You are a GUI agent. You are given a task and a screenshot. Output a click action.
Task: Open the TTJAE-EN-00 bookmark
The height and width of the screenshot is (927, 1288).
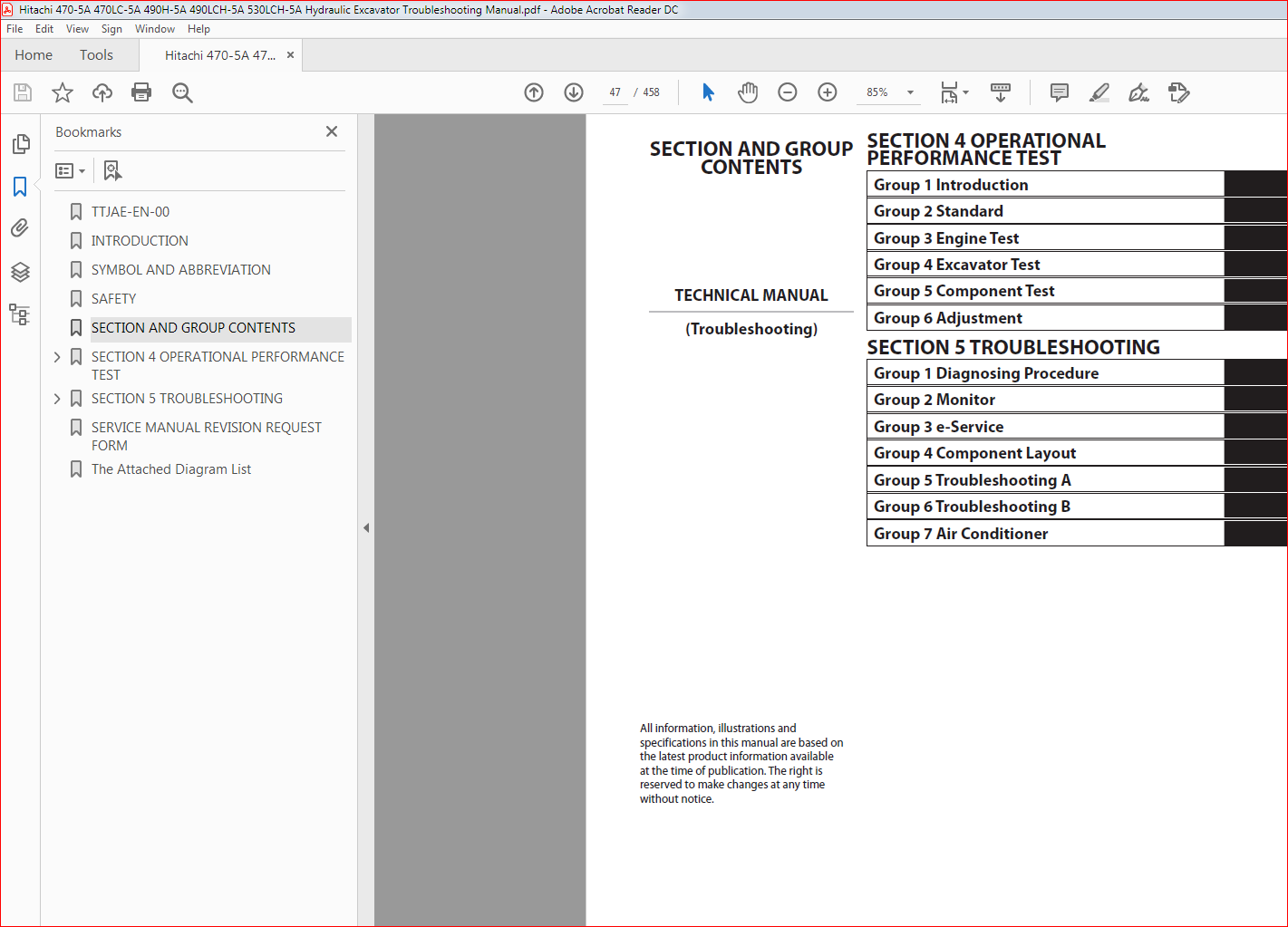pos(131,212)
